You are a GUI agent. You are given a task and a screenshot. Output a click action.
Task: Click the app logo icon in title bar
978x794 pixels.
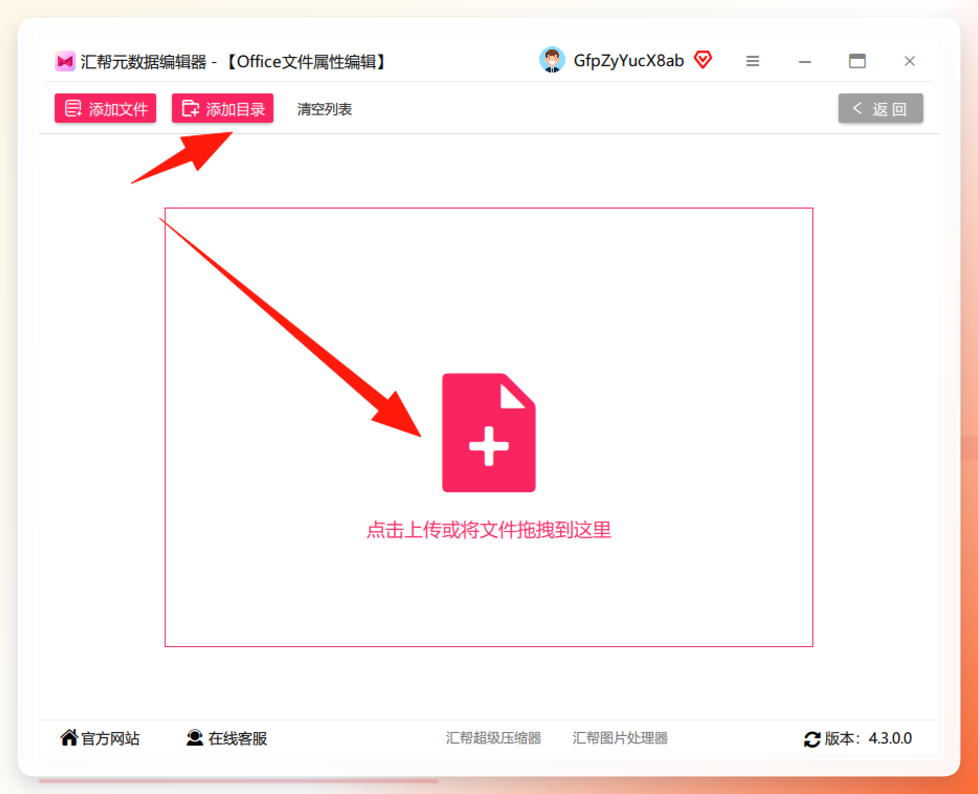click(x=65, y=62)
